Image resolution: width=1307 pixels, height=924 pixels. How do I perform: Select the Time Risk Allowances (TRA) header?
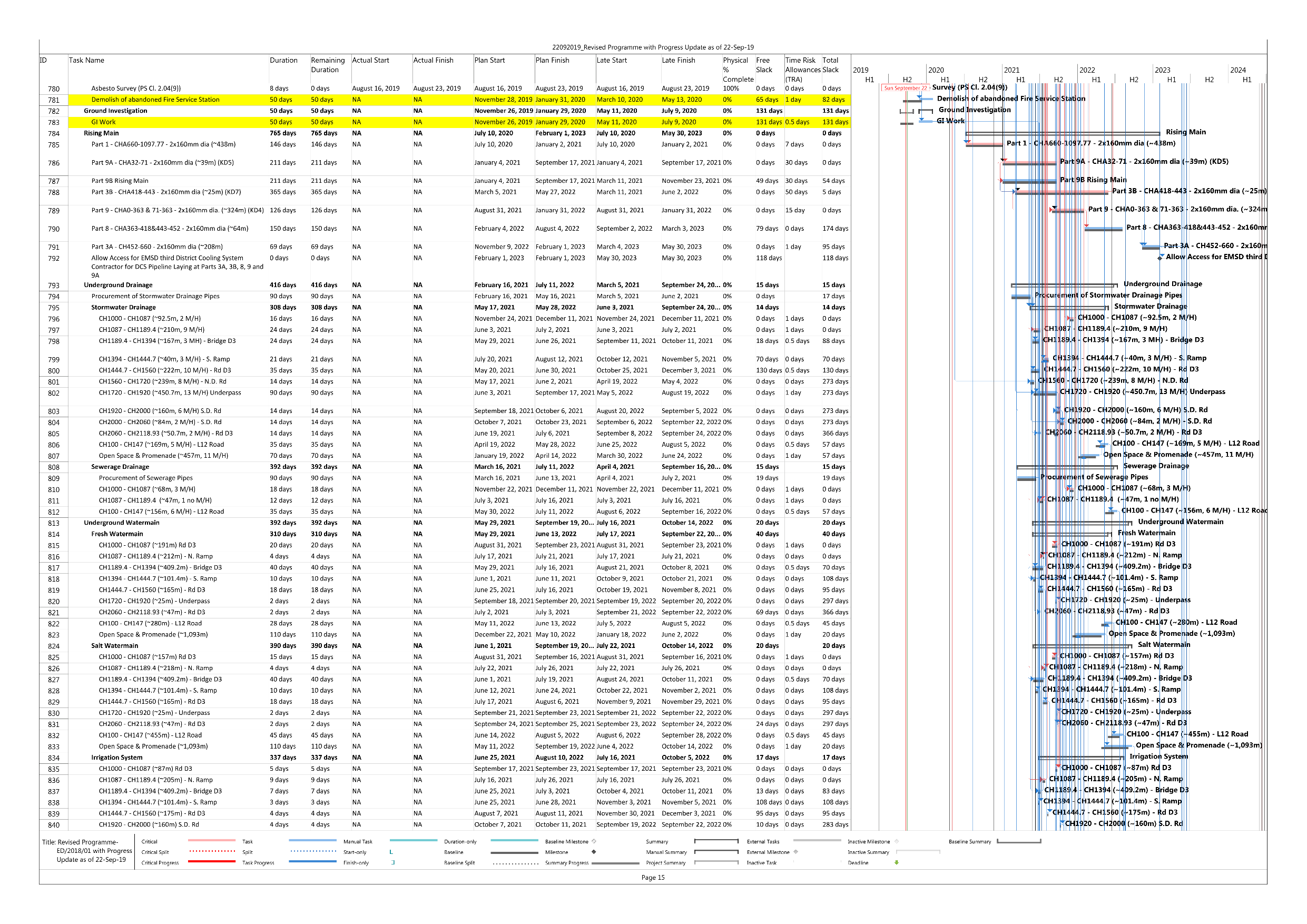(802, 70)
